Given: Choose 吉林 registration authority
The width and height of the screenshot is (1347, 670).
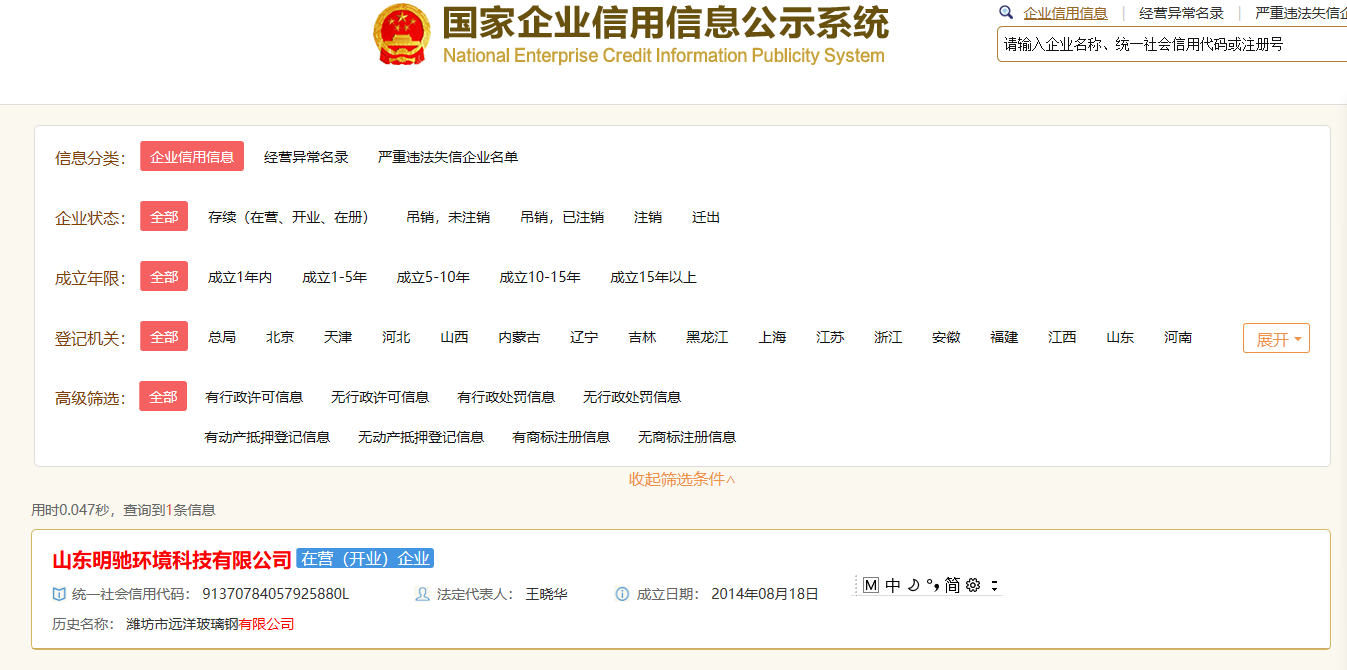Looking at the screenshot, I should click(642, 337).
